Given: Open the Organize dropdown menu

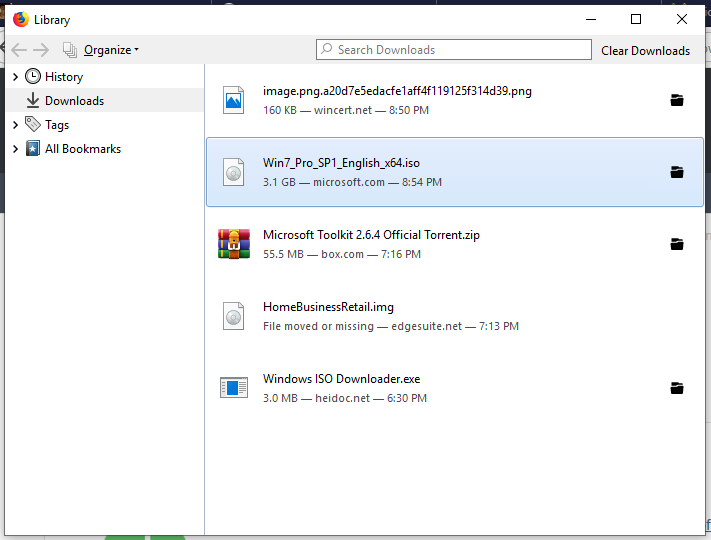Looking at the screenshot, I should (x=111, y=50).
